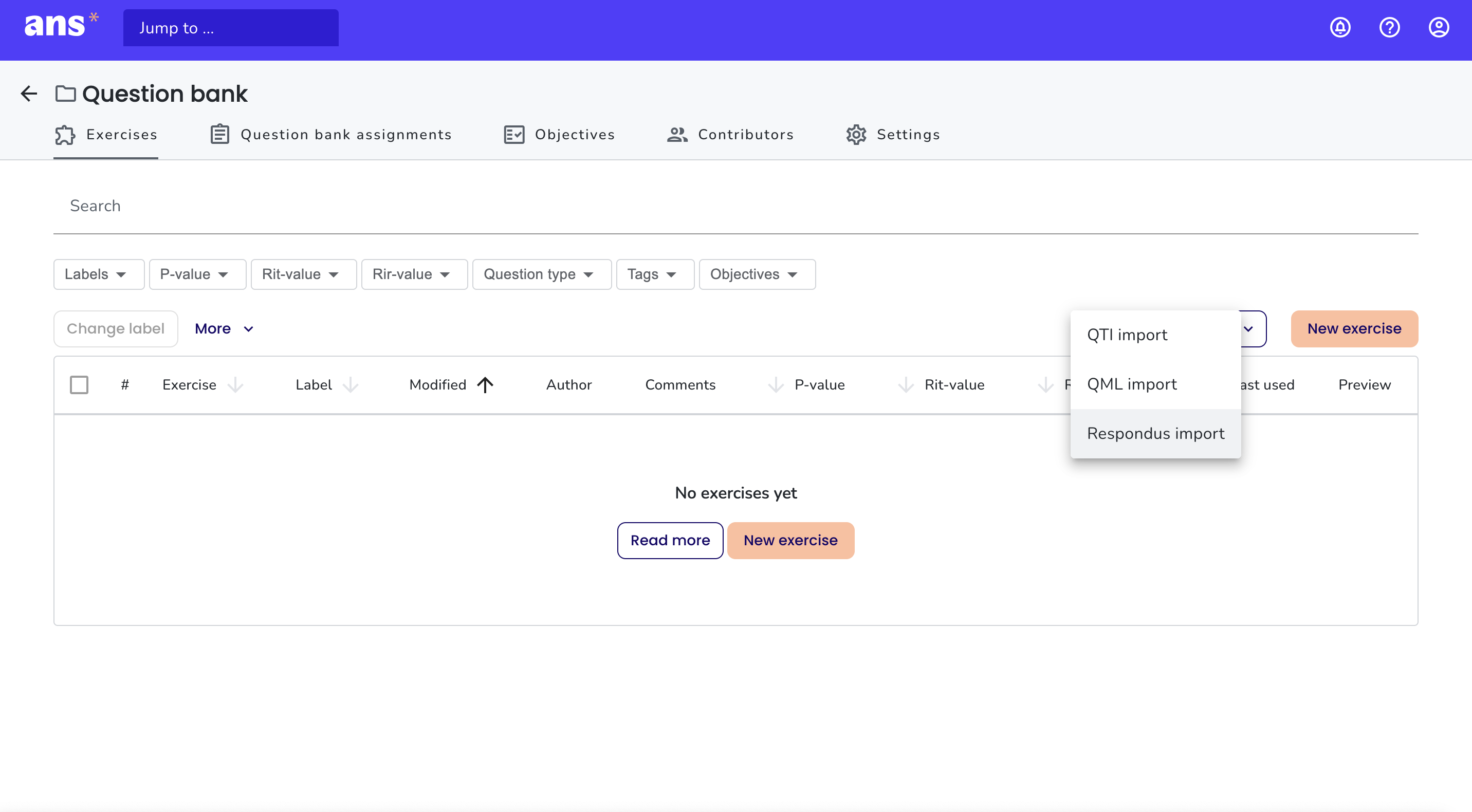Open the Settings tab
The image size is (1472, 812).
click(893, 135)
